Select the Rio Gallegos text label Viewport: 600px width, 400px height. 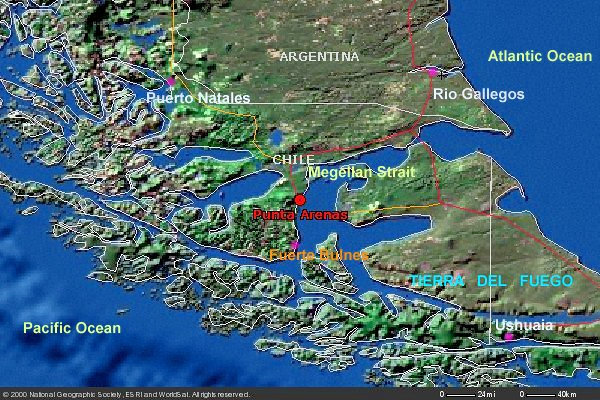click(478, 94)
